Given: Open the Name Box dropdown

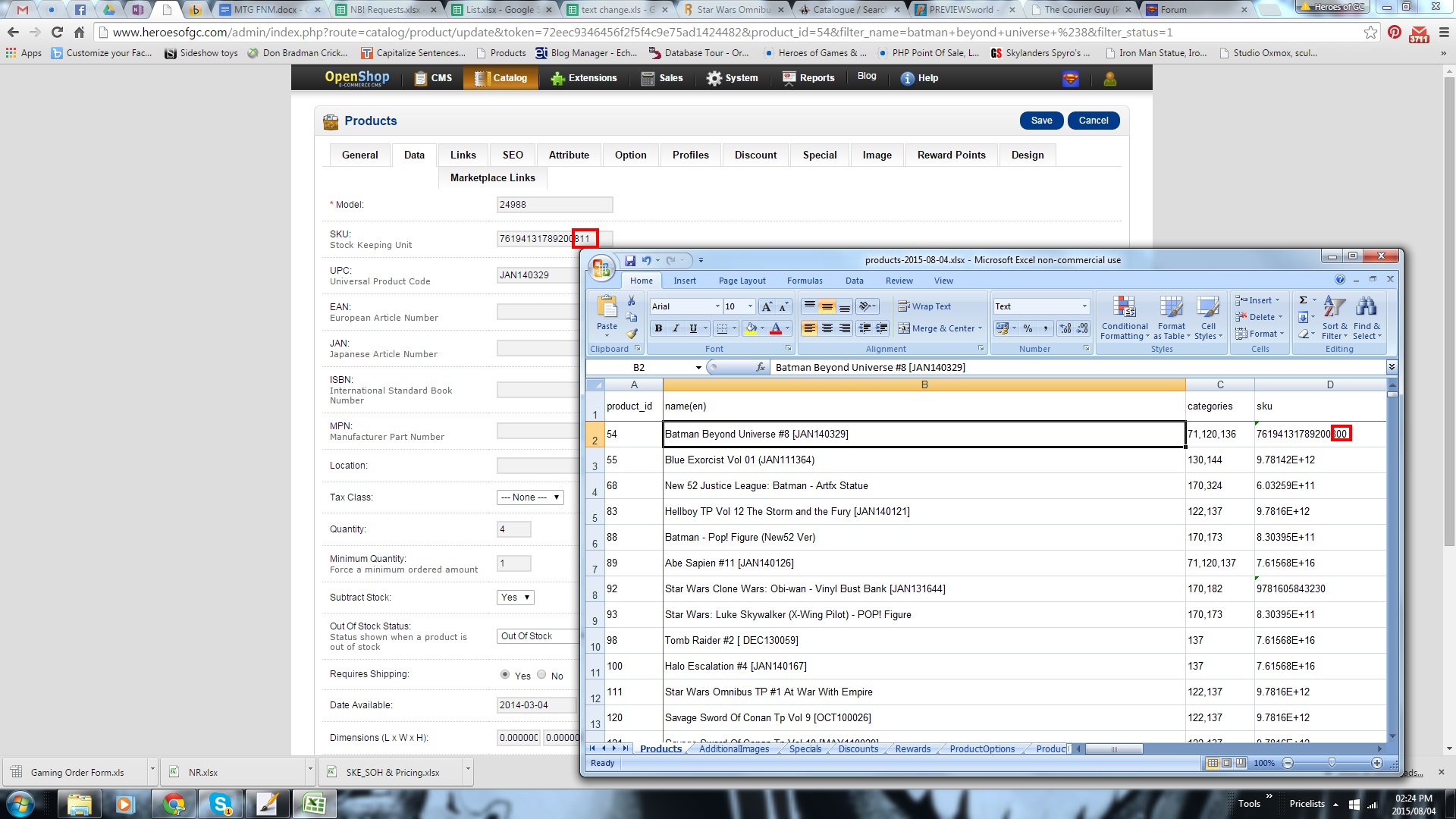Looking at the screenshot, I should pyautogui.click(x=698, y=367).
